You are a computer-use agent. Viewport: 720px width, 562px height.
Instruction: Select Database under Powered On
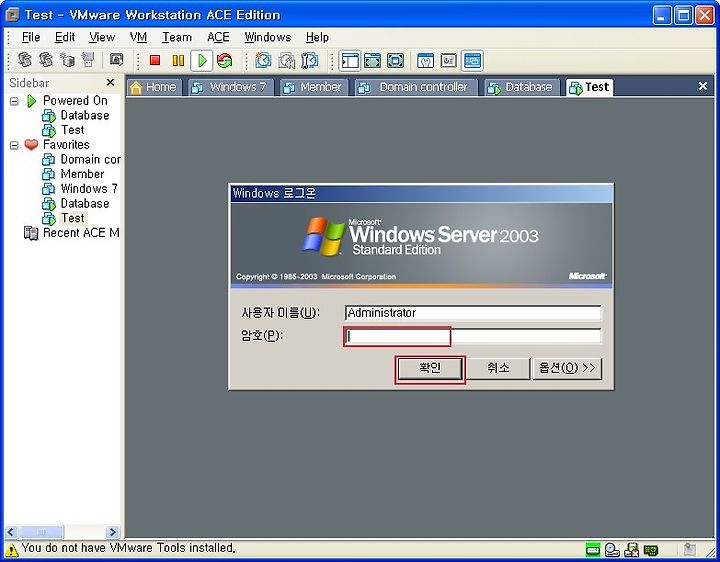click(76, 115)
